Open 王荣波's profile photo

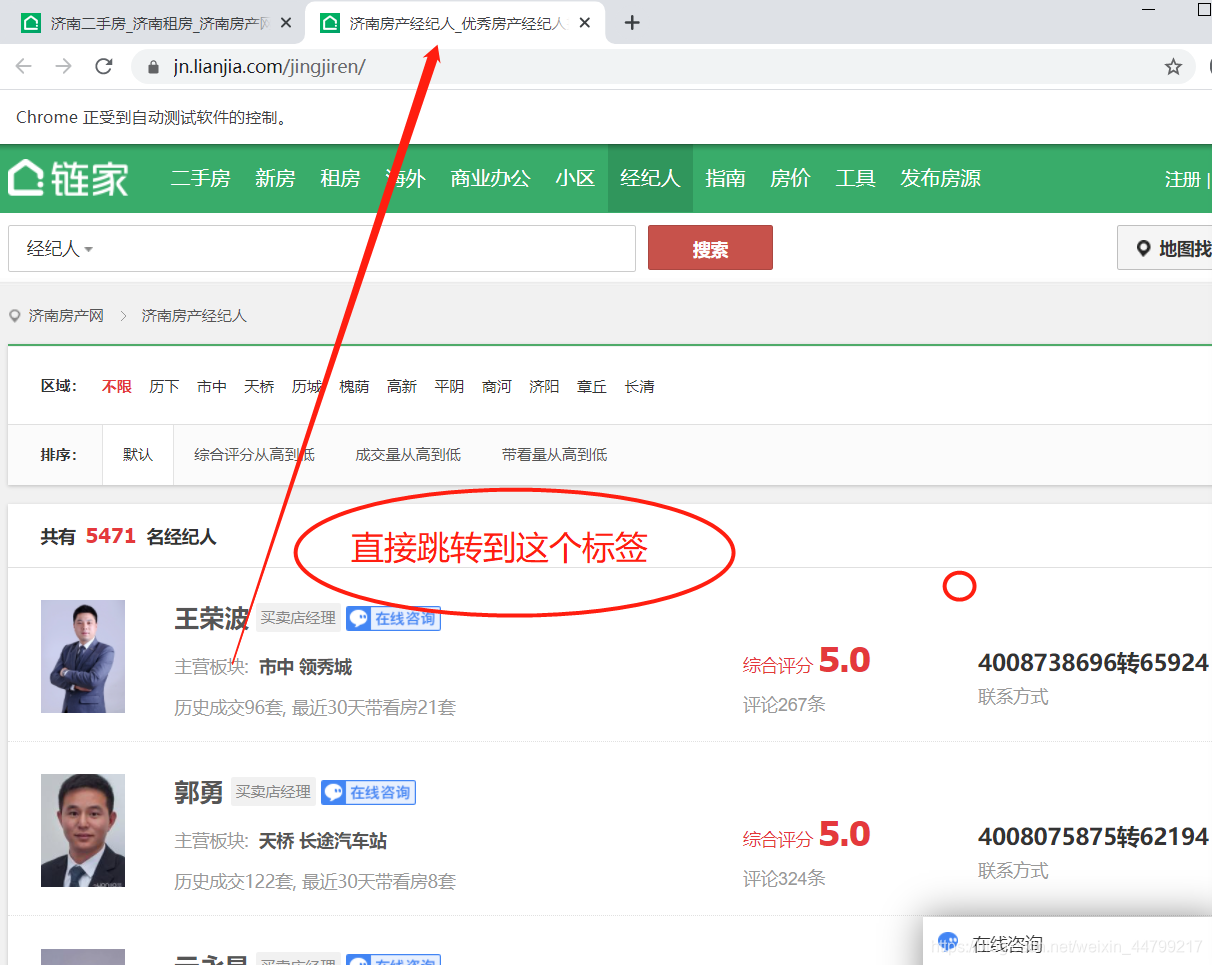[x=83, y=656]
